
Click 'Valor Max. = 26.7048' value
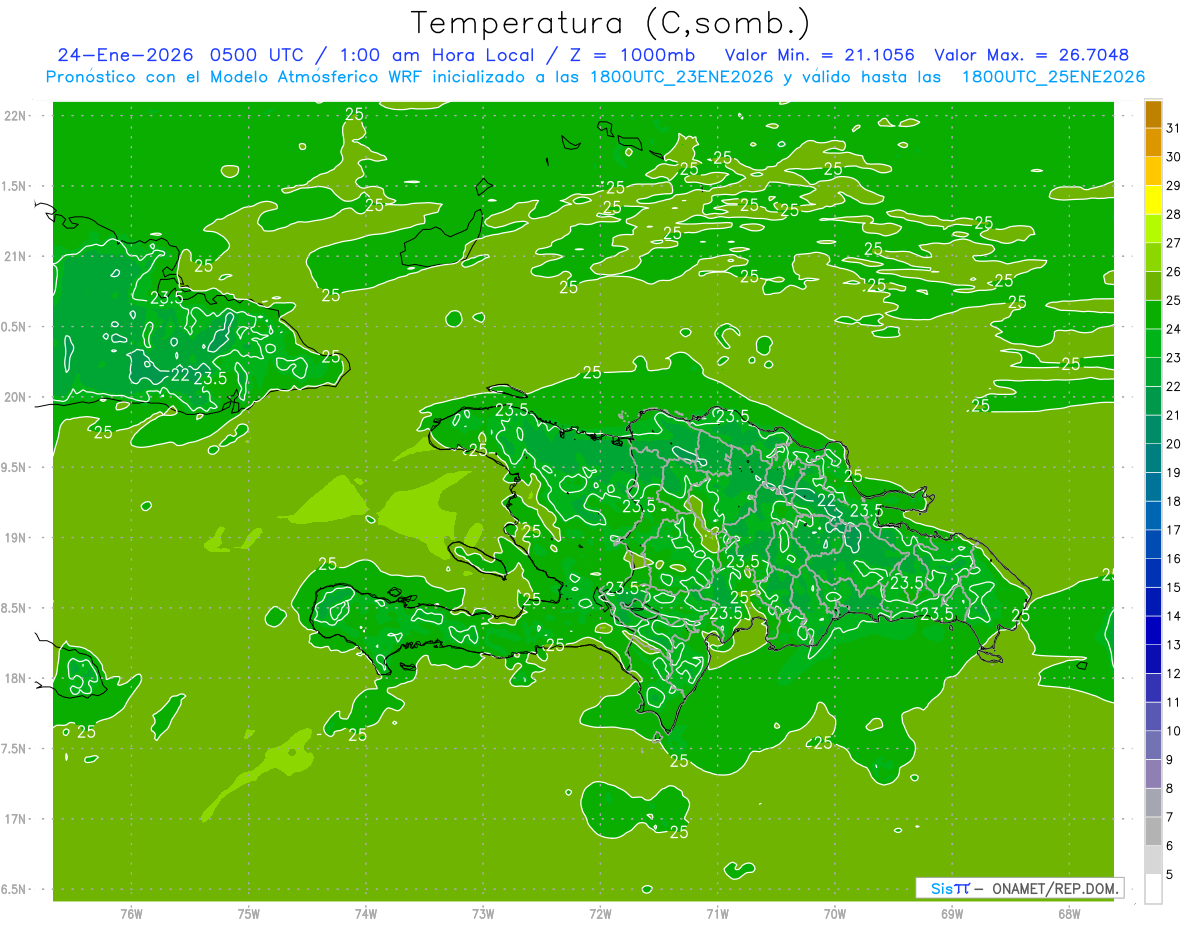point(1031,55)
